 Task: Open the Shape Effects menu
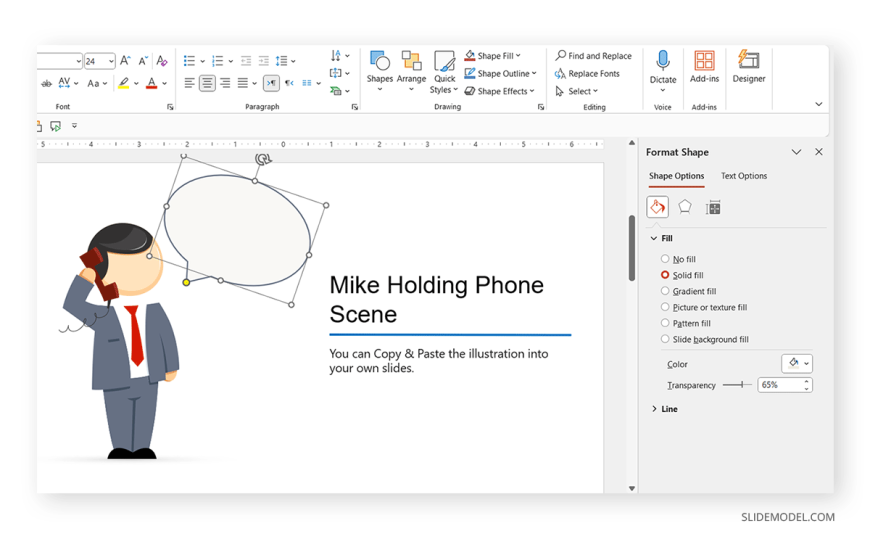499,91
